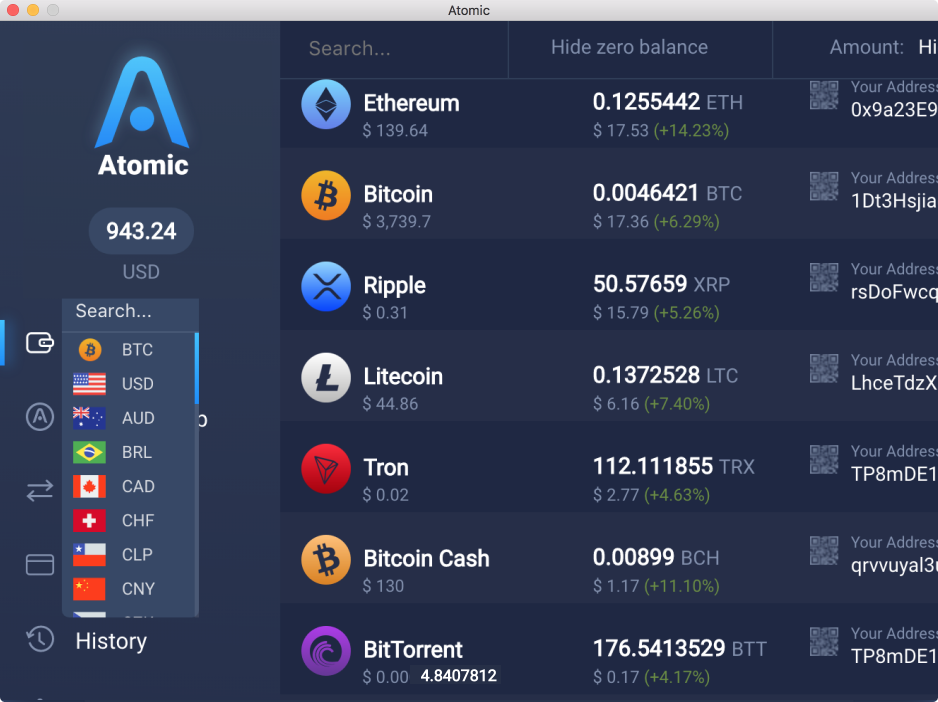Click the 176.5413529 BTT balance
938x702 pixels.
pyautogui.click(x=680, y=648)
